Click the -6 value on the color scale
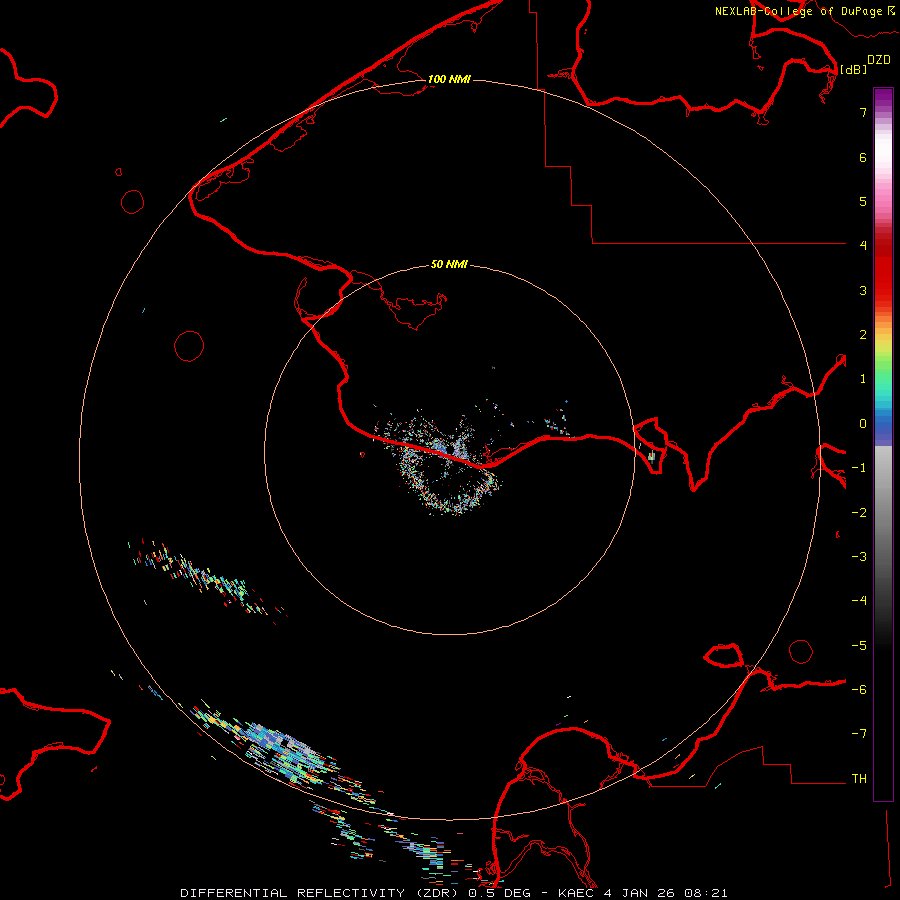This screenshot has height=900, width=900. click(859, 690)
